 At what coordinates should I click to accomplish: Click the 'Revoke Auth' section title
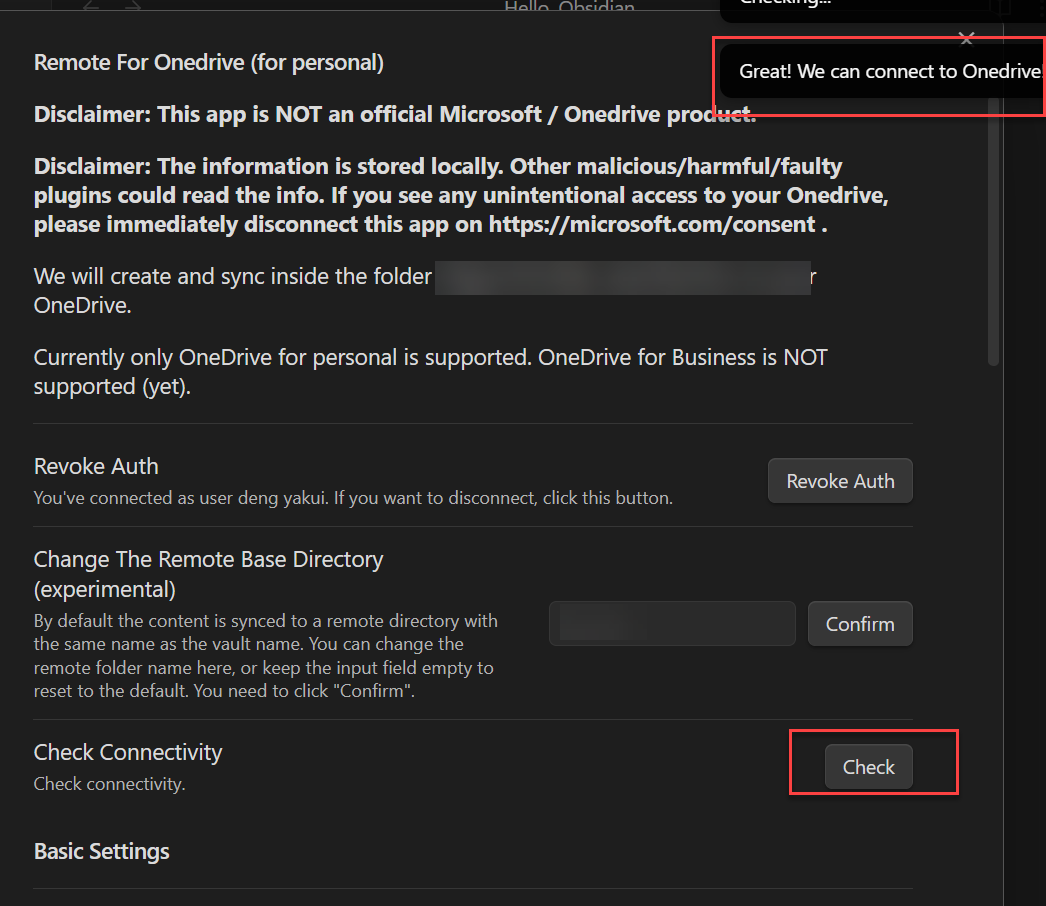pyautogui.click(x=96, y=466)
